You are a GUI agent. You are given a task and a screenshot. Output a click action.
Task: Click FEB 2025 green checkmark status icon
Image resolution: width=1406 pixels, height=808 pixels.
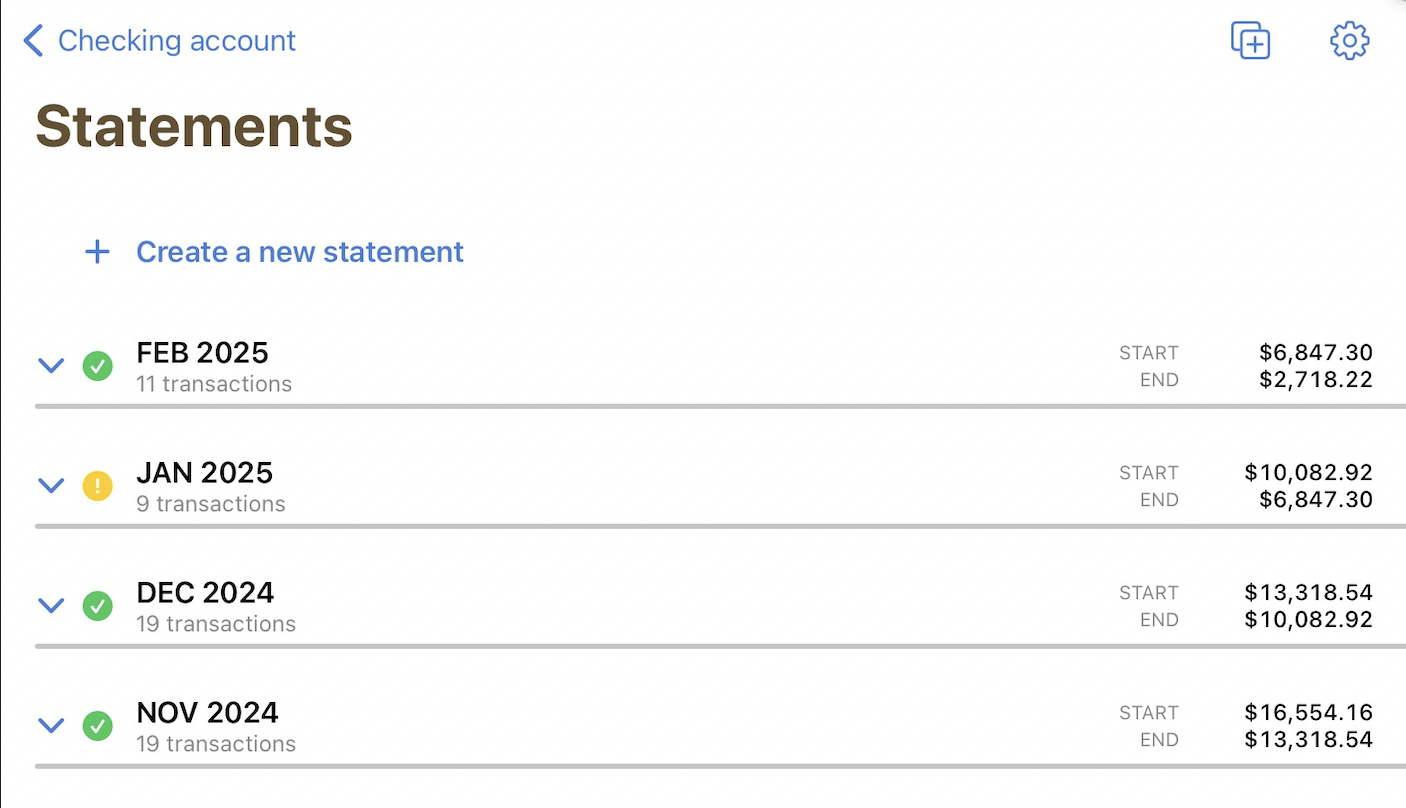(x=97, y=366)
